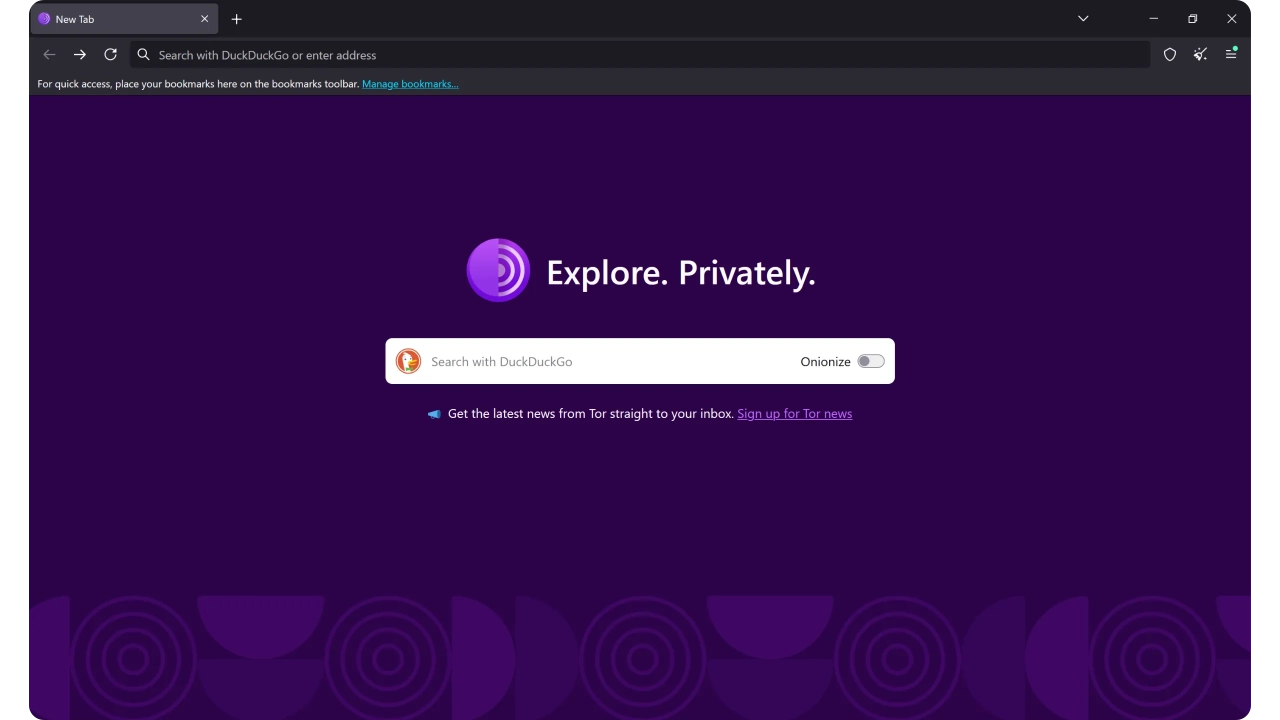Reload the current page
This screenshot has height=720, width=1280.
pos(111,55)
